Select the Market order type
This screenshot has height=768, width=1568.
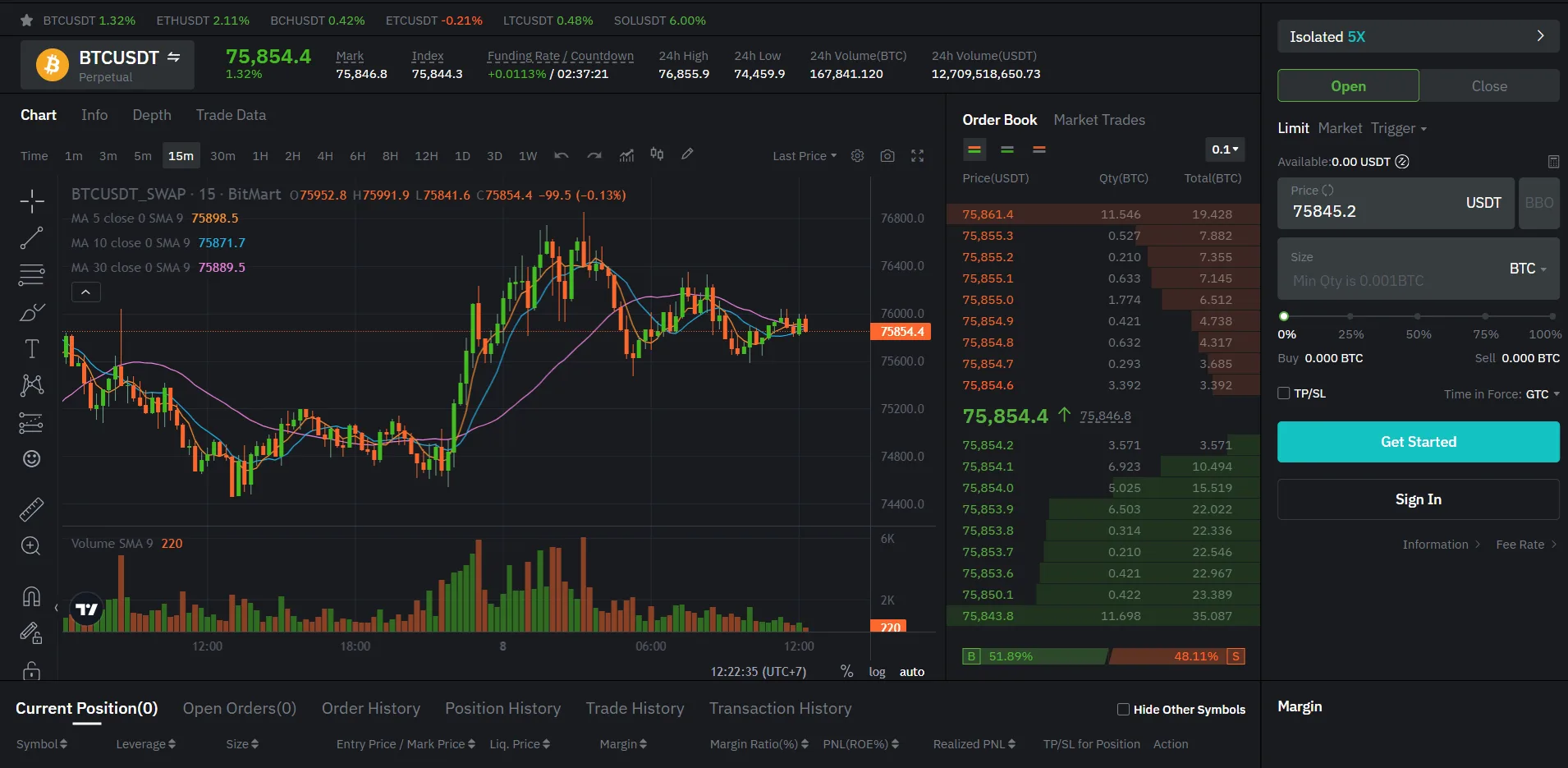tap(1340, 128)
